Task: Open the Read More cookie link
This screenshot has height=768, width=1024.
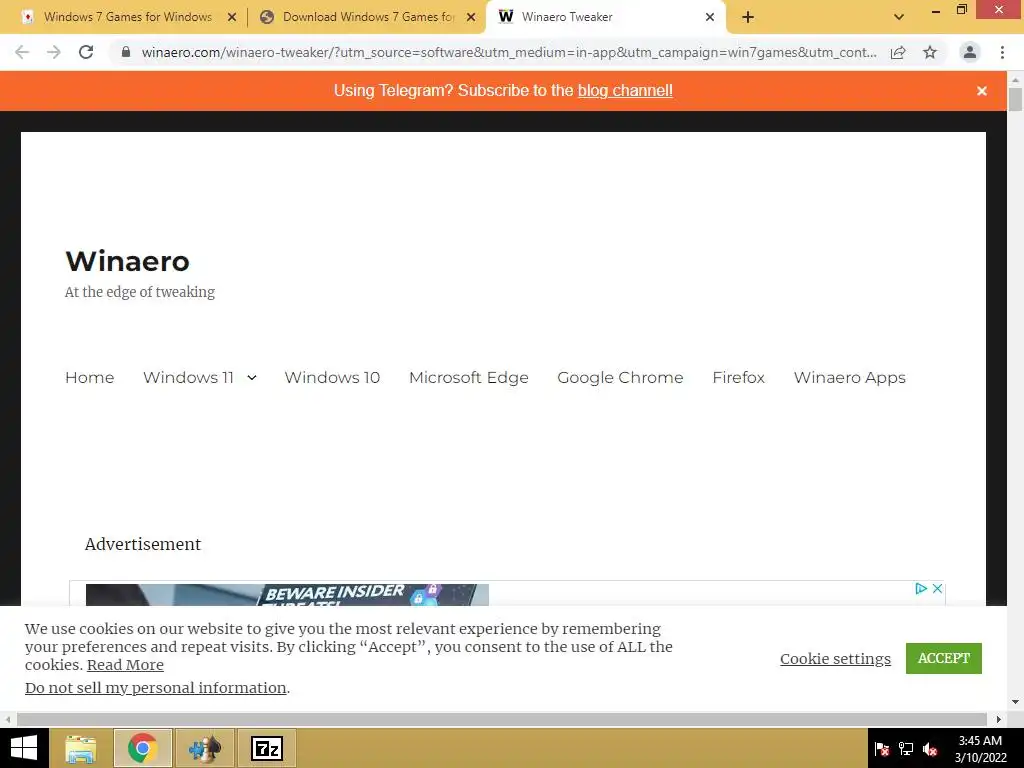Action: coord(125,665)
